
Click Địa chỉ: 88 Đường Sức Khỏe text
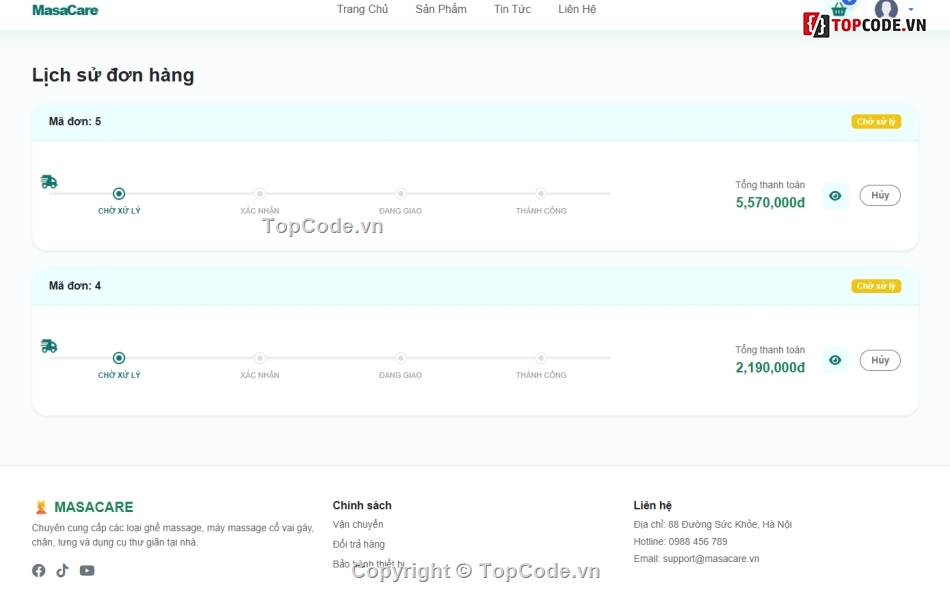coord(712,524)
